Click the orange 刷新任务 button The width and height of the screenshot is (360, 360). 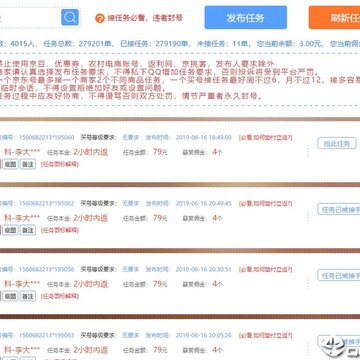[334, 18]
